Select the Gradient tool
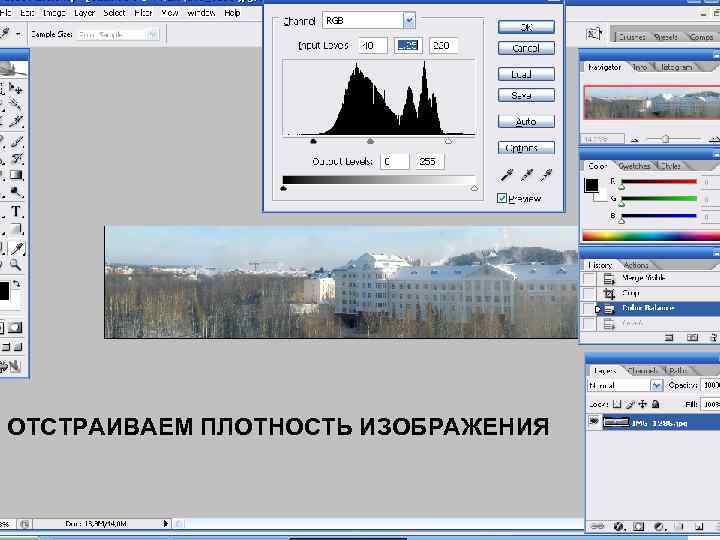Screen dimensions: 720x540 pyautogui.click(x=16, y=175)
